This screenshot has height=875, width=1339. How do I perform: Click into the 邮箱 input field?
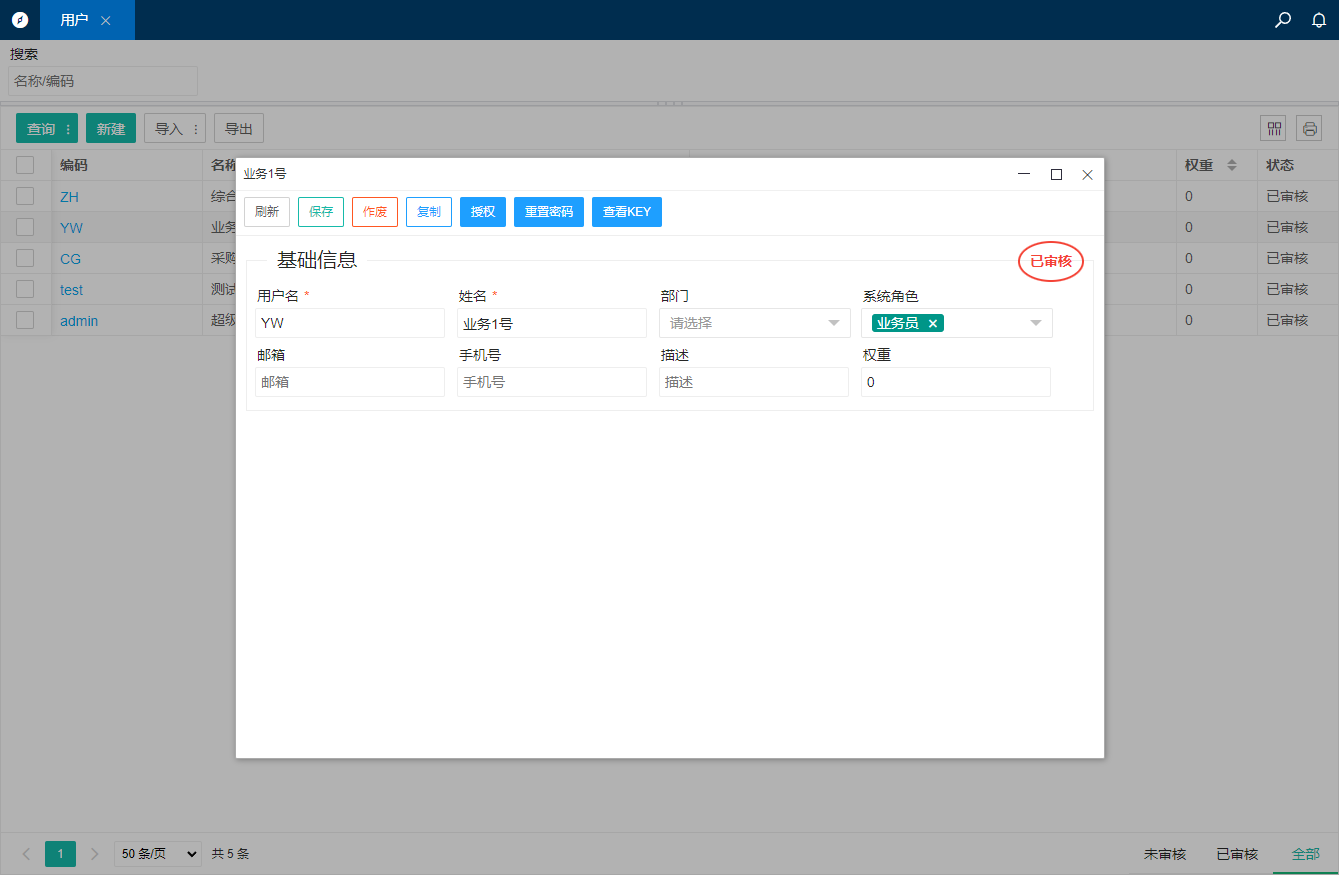tap(350, 382)
